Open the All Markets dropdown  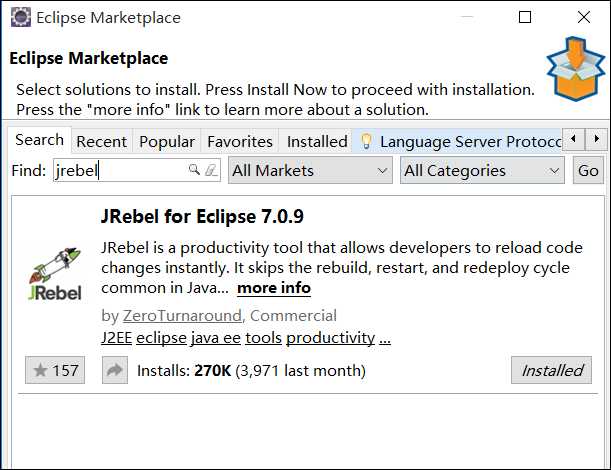point(310,170)
